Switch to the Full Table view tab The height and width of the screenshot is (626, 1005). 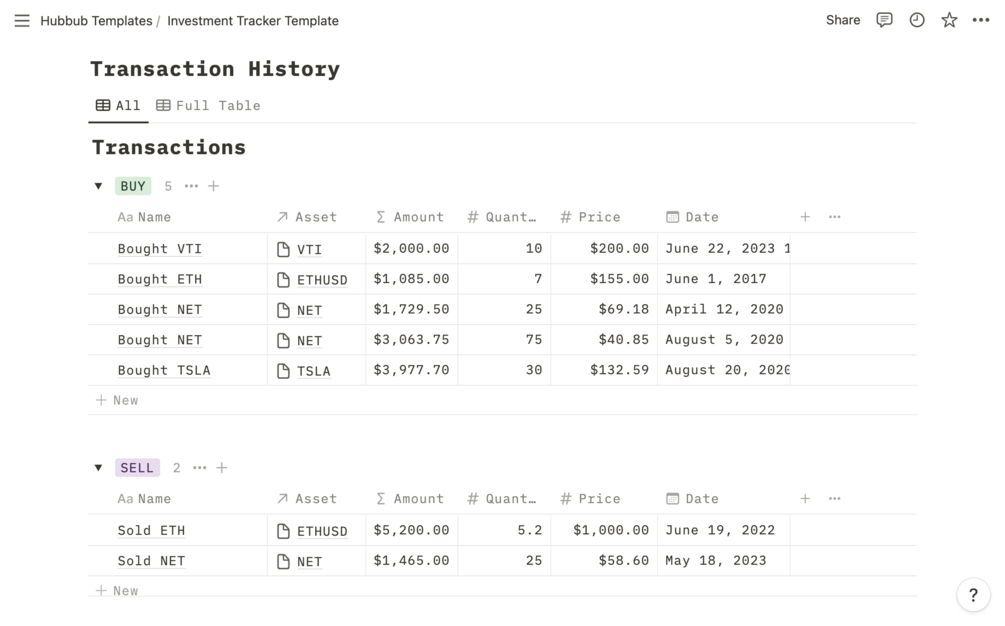(208, 105)
